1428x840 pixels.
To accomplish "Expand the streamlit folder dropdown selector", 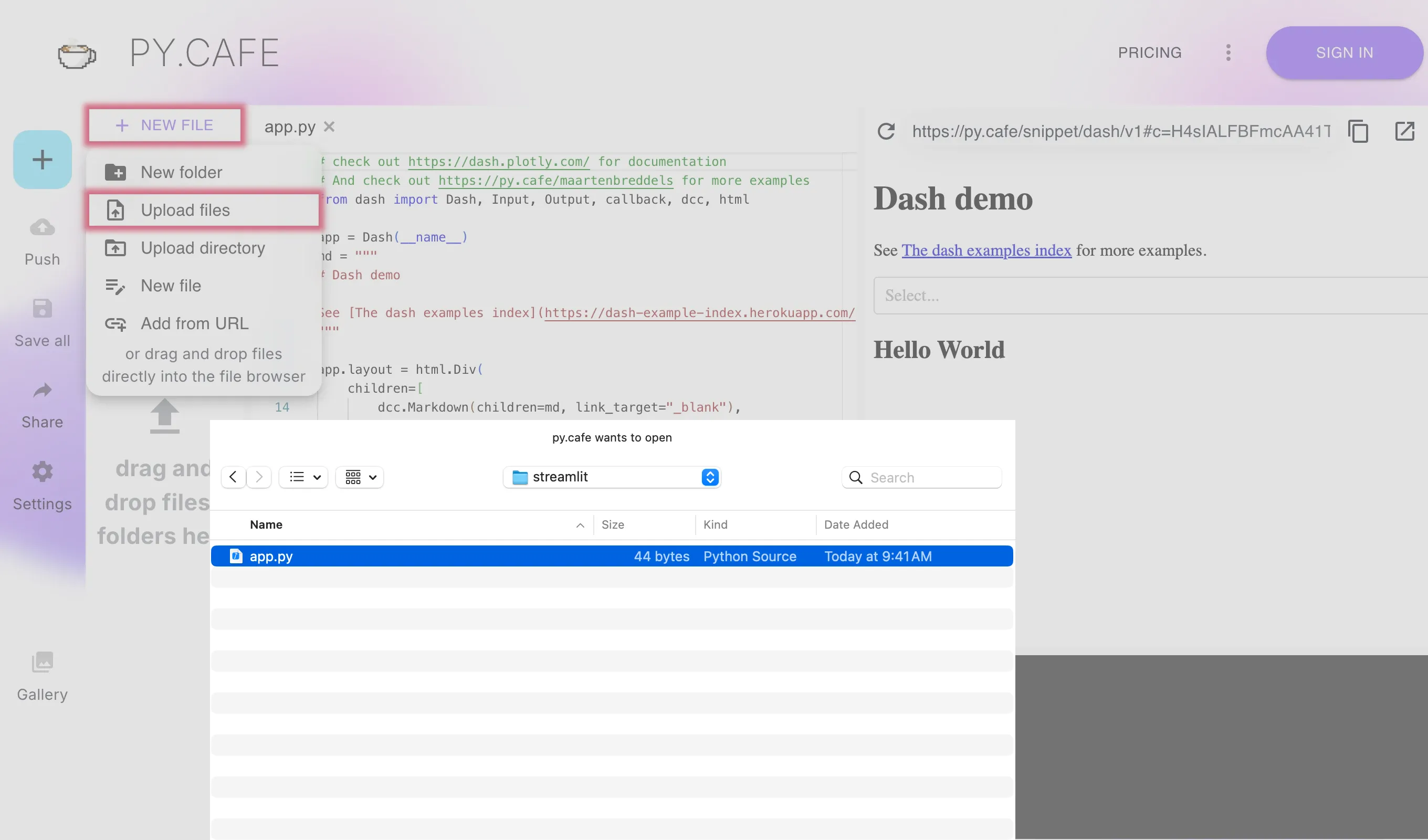I will (711, 477).
